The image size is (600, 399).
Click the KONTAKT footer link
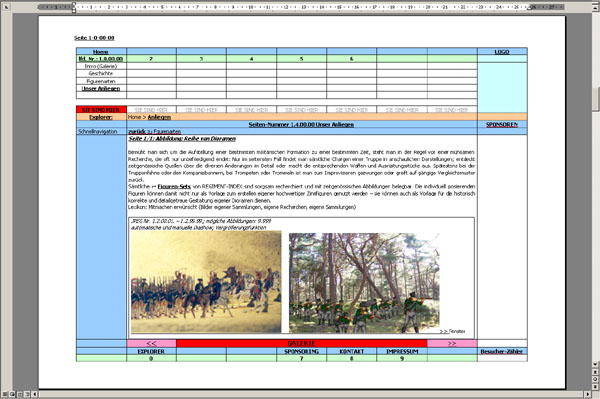coord(351,351)
